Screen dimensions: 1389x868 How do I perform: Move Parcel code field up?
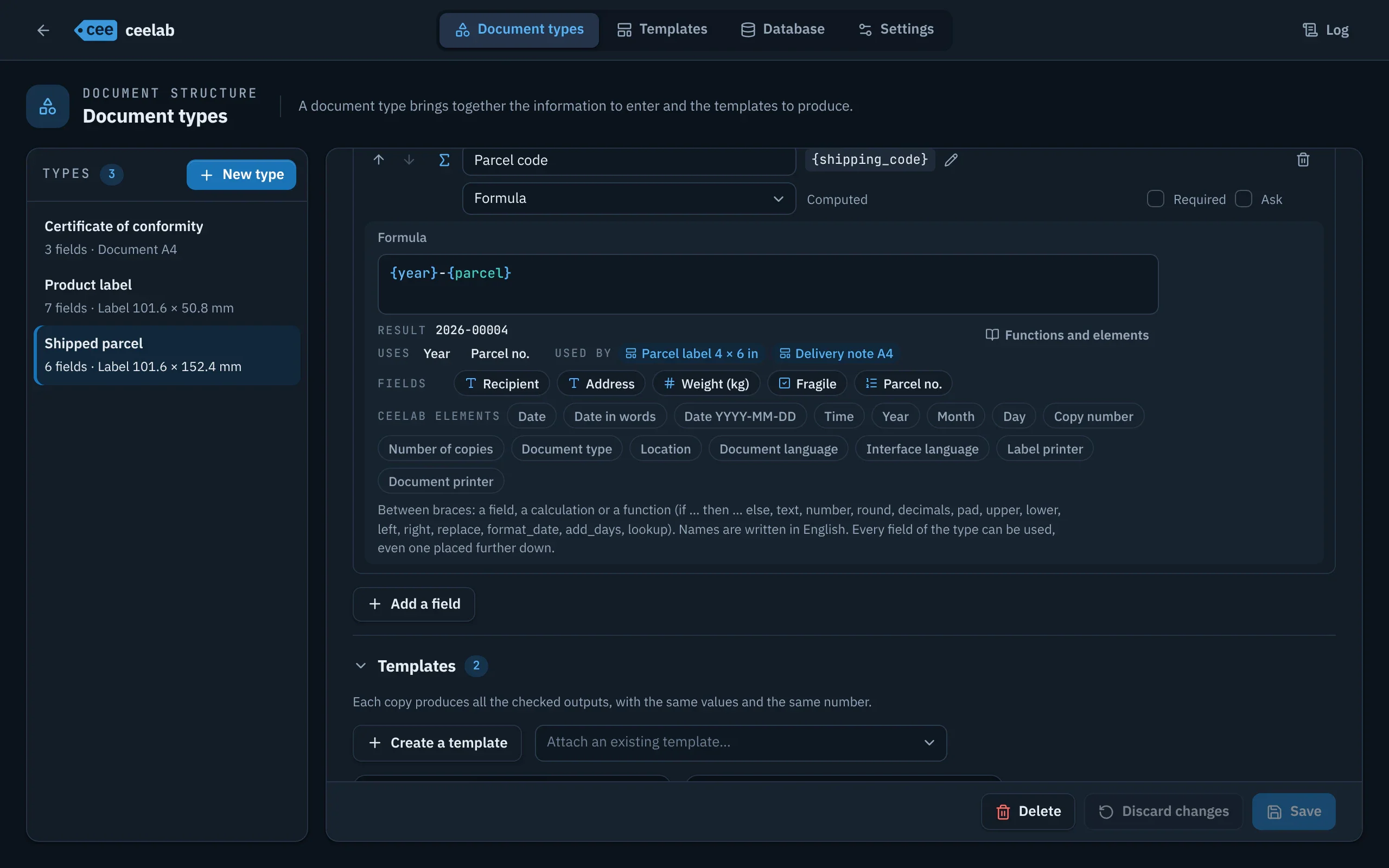378,159
